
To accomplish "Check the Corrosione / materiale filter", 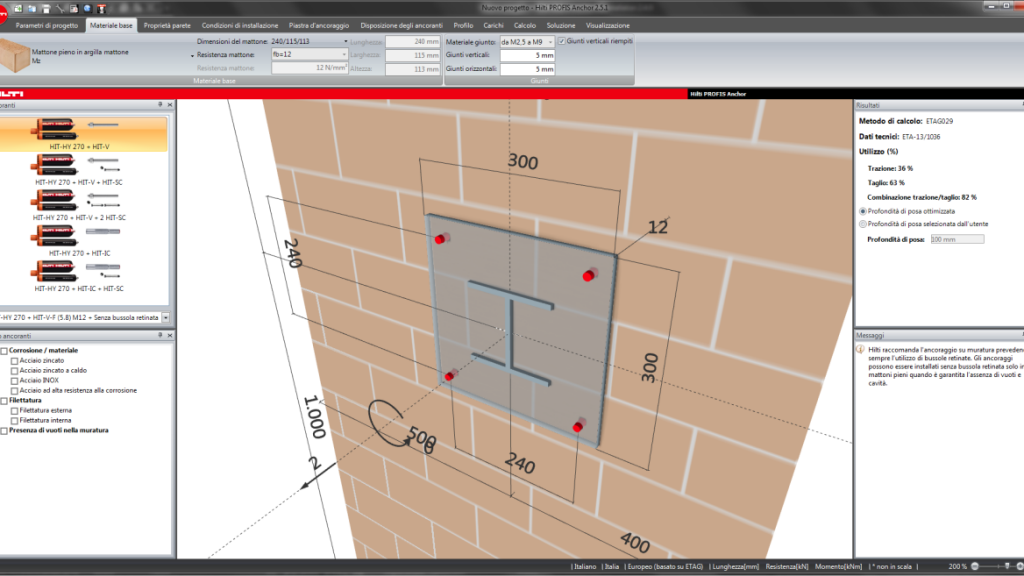I will point(5,351).
